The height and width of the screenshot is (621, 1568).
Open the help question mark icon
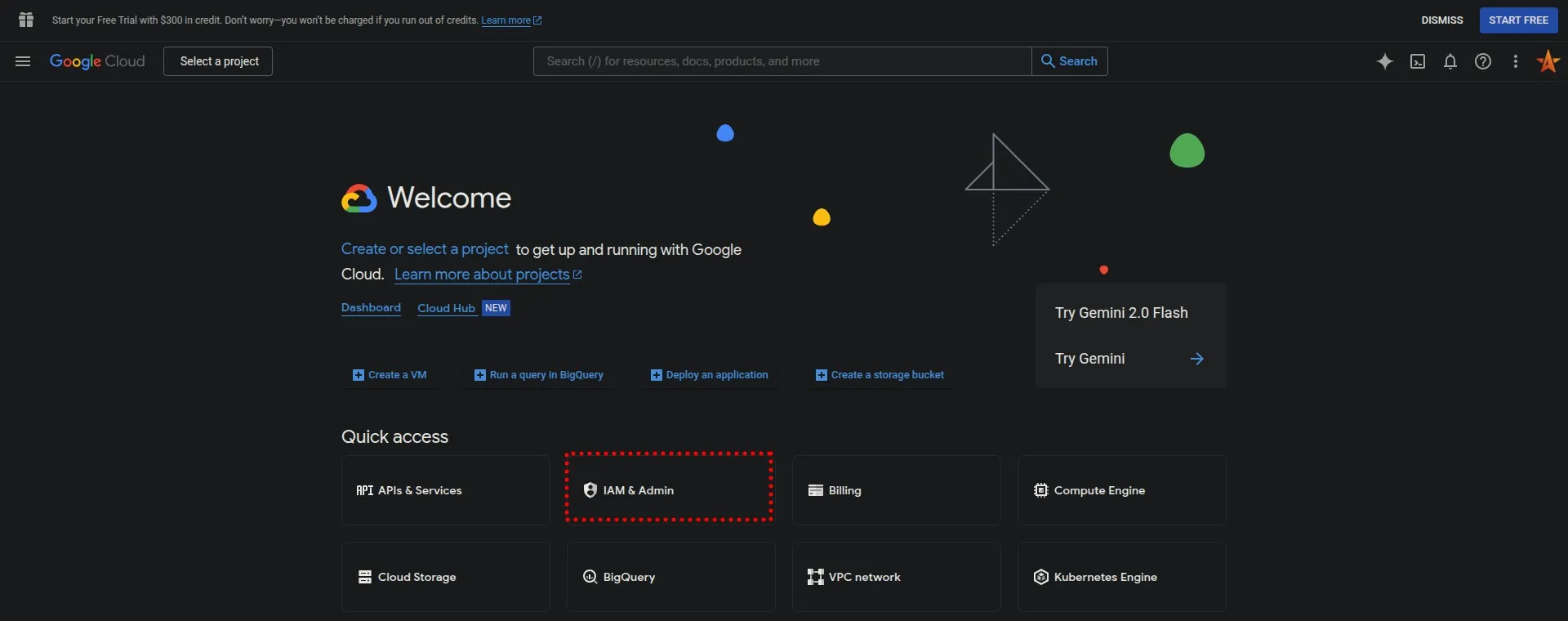tap(1483, 61)
